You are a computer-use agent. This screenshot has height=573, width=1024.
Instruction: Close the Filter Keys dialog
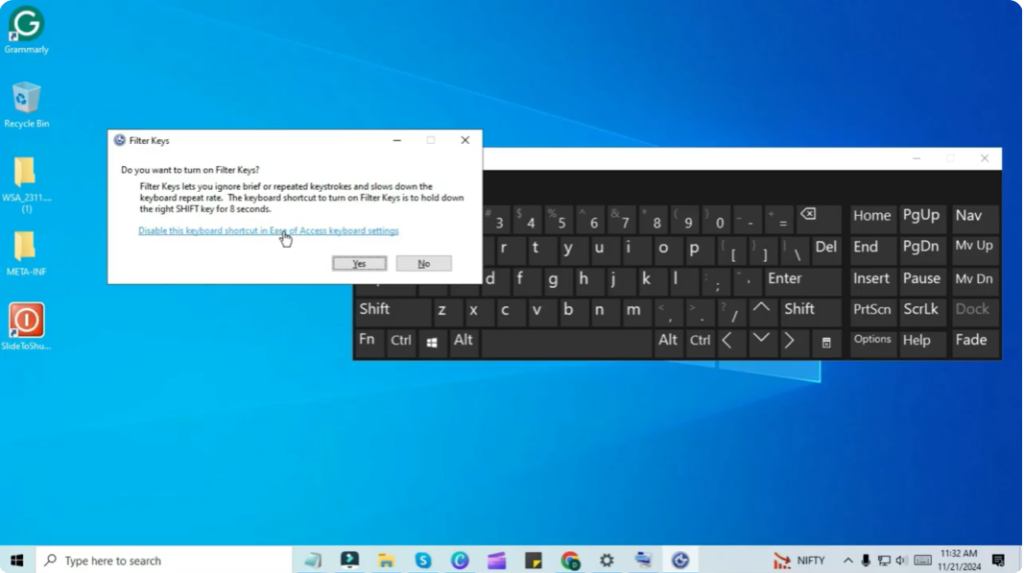coord(465,140)
